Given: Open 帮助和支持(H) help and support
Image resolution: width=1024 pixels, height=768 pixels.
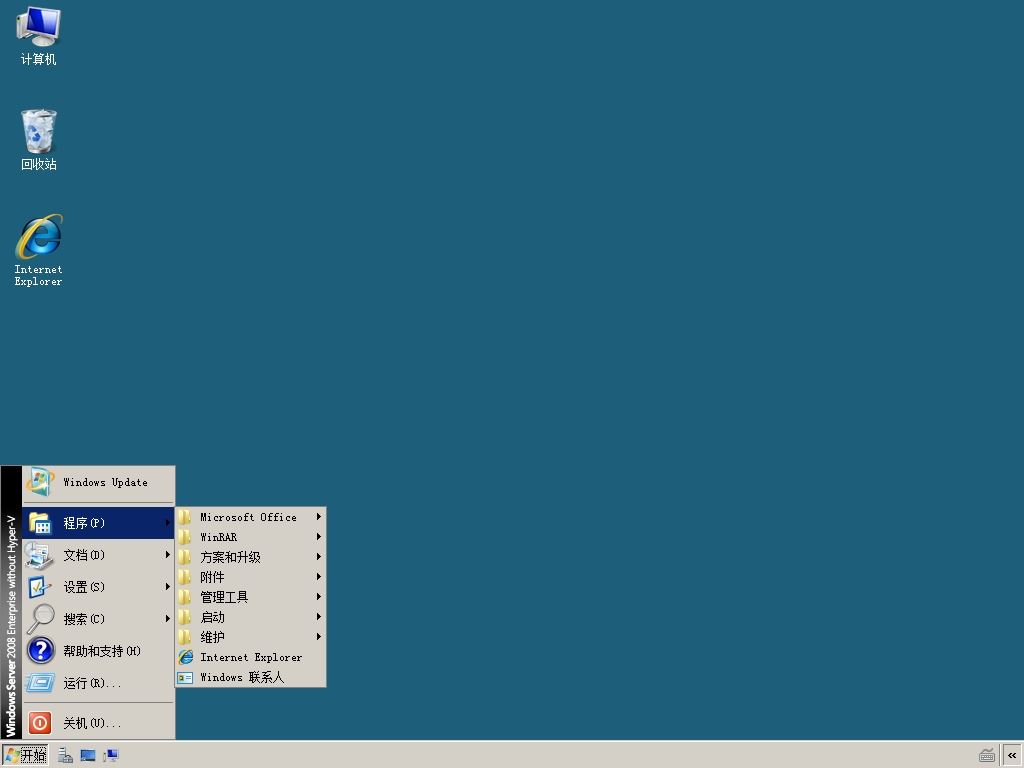Looking at the screenshot, I should point(99,651).
